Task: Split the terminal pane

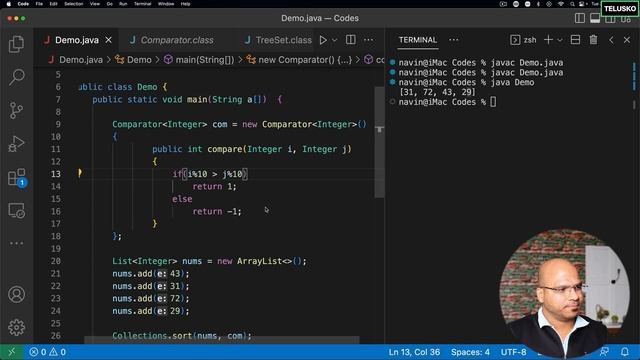Action: pyautogui.click(x=576, y=40)
